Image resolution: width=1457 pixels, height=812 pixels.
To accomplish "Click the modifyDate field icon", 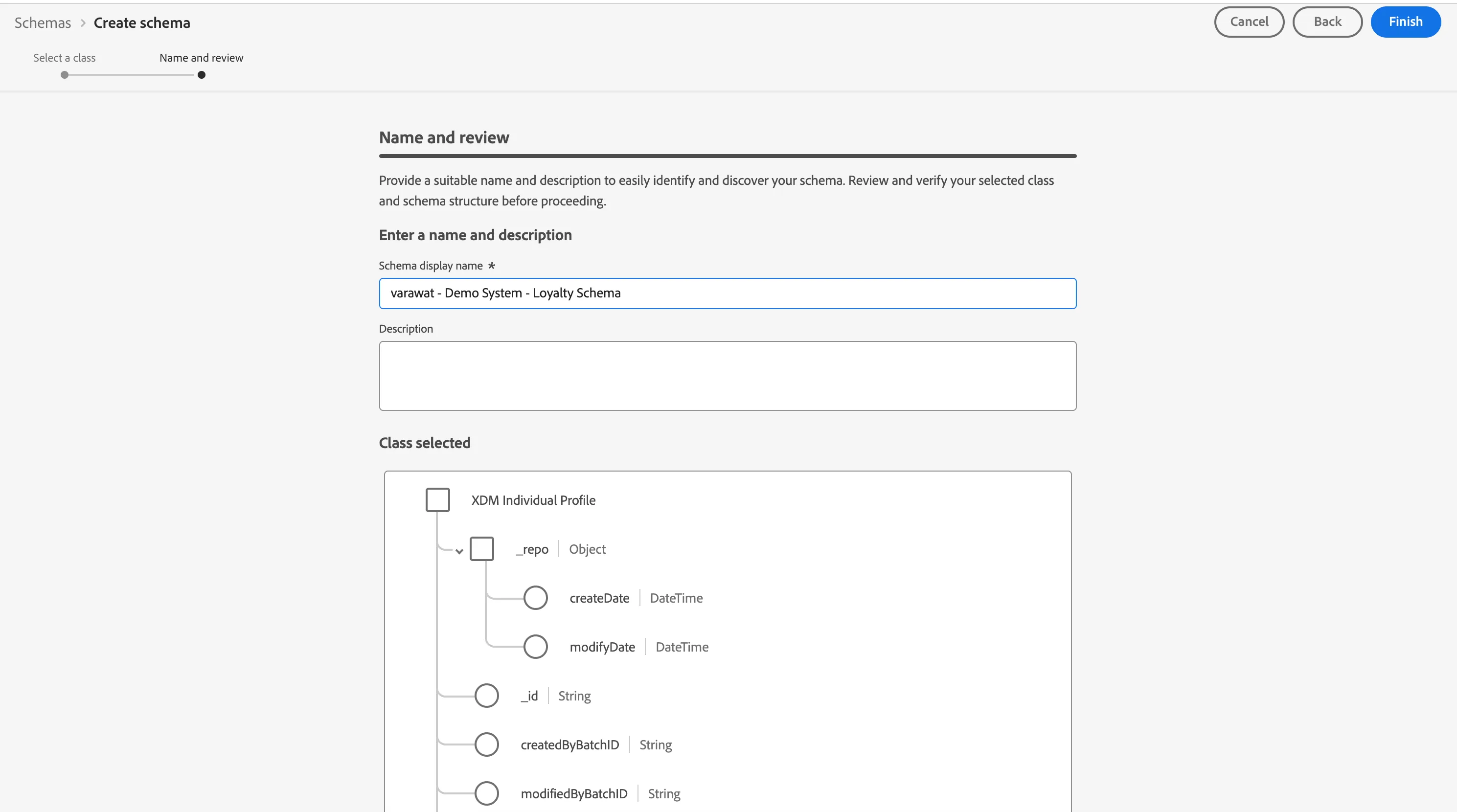I will point(535,647).
